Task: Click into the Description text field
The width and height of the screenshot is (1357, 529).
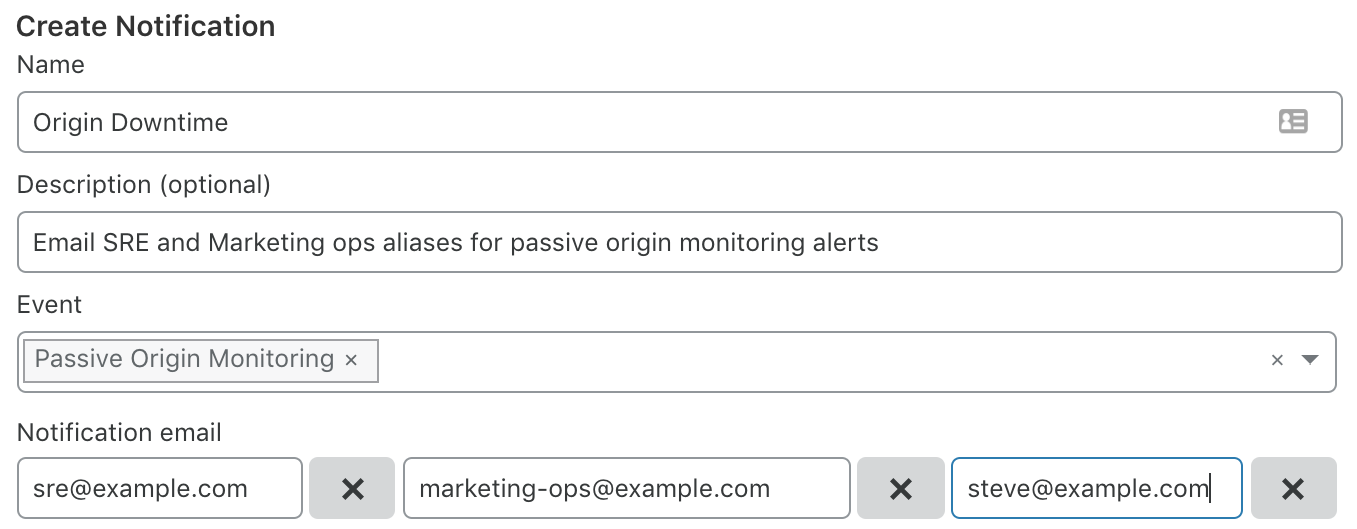Action: tap(679, 242)
